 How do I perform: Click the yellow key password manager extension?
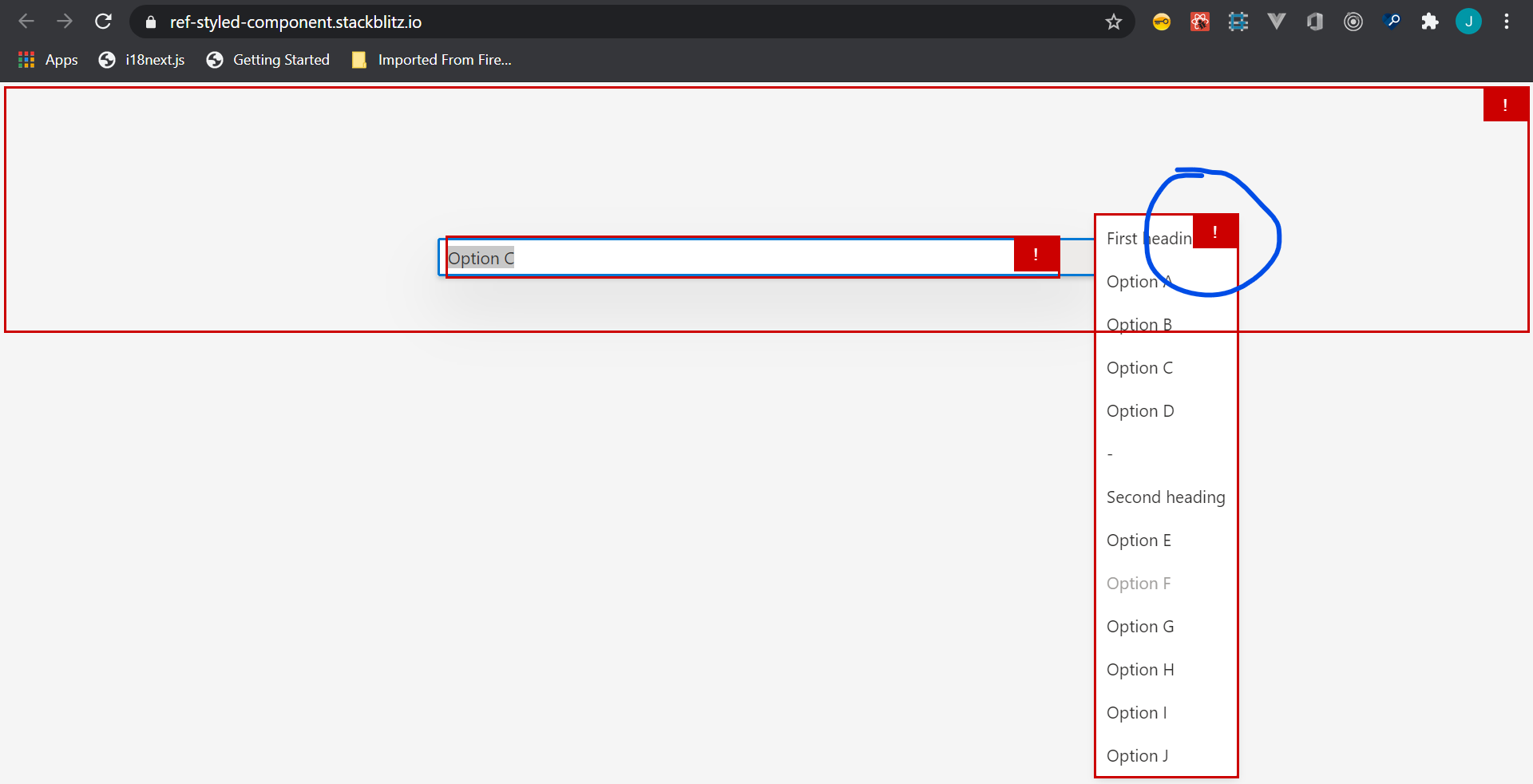tap(1161, 22)
